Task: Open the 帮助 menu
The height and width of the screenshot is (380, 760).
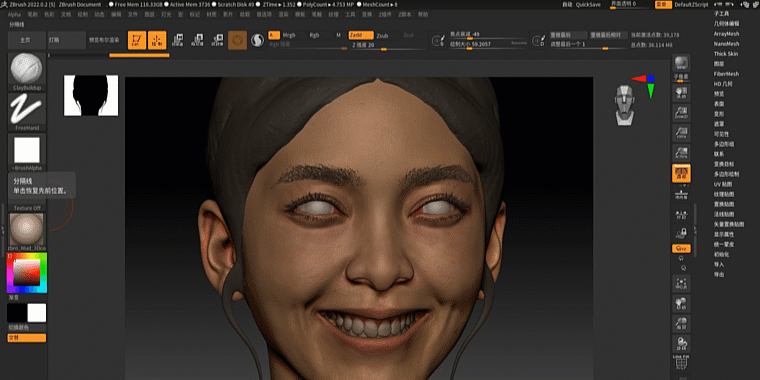Action: coord(423,15)
